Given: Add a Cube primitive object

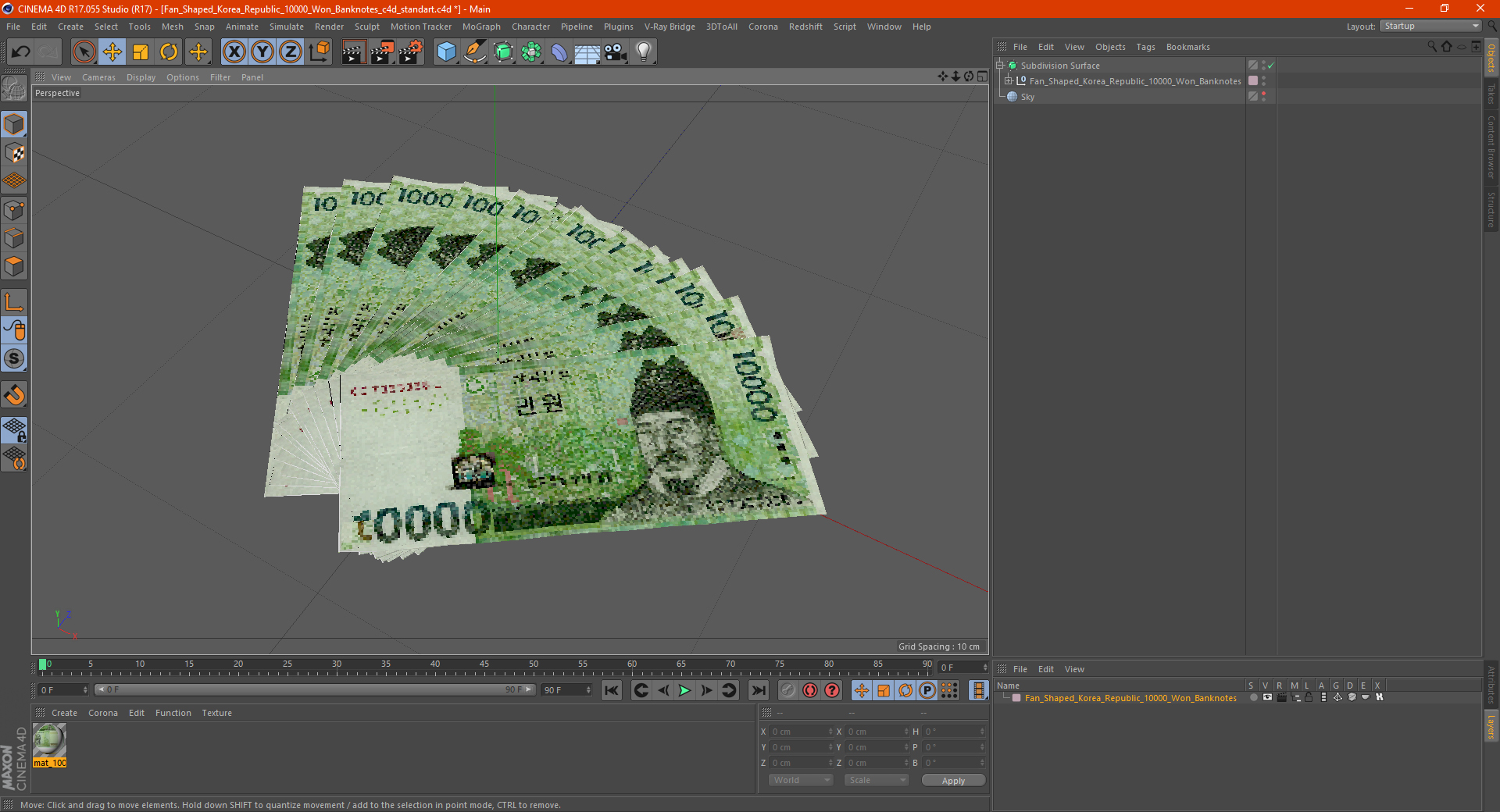Looking at the screenshot, I should [446, 52].
